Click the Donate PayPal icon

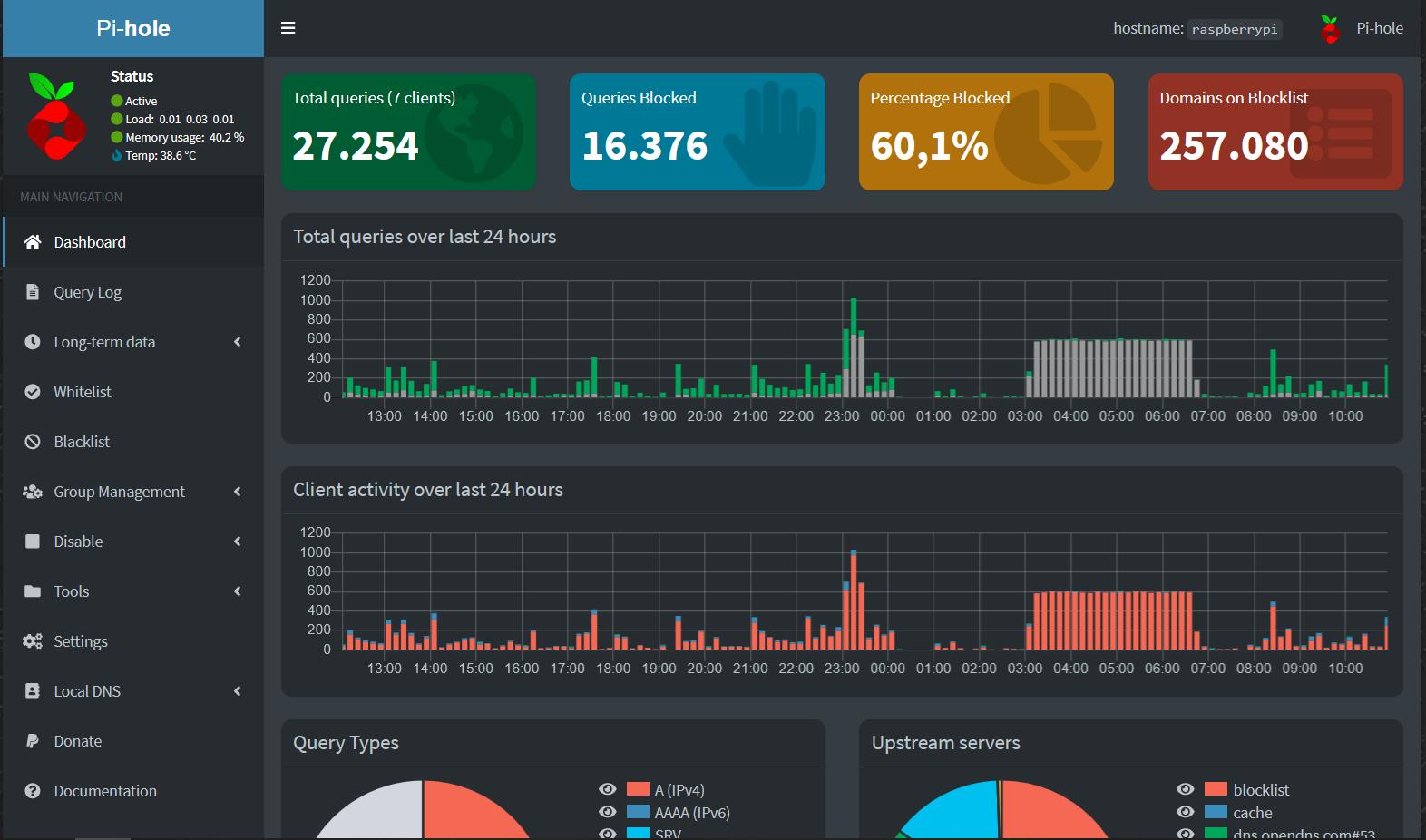point(33,741)
